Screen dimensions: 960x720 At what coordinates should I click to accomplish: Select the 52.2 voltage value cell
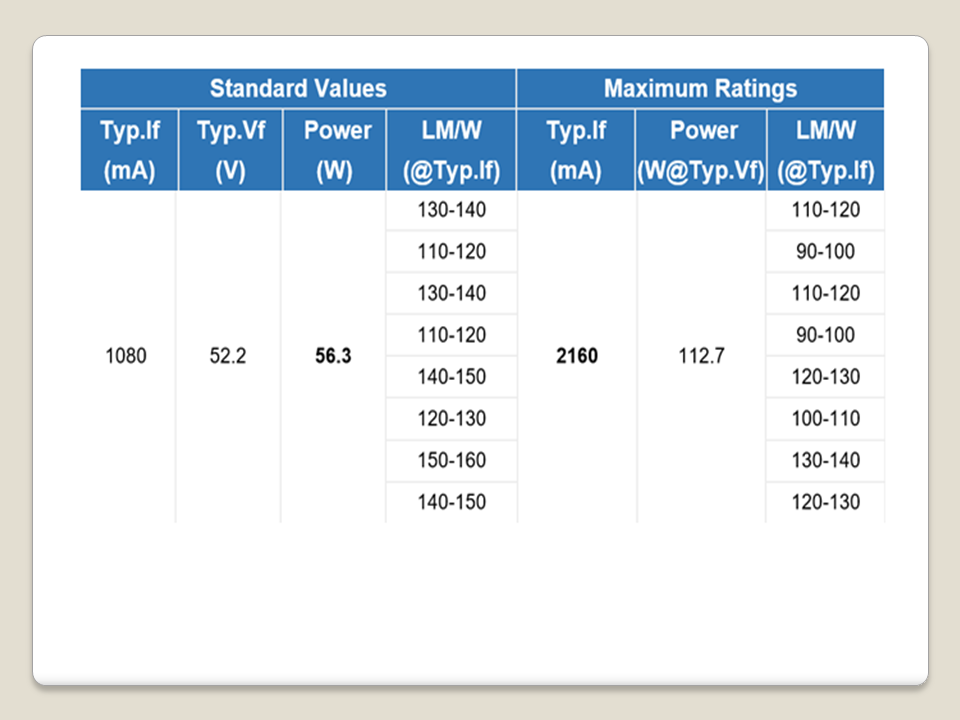[x=228, y=356]
